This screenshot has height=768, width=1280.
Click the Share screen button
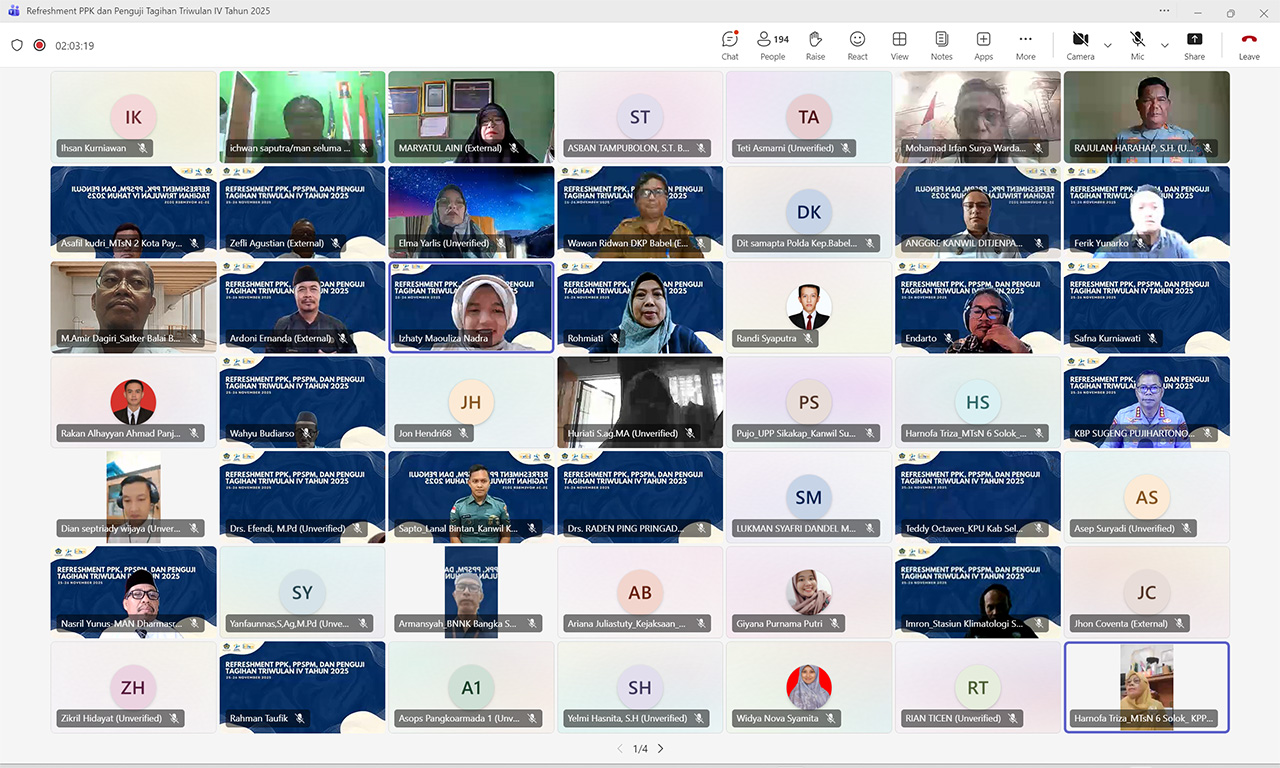click(1194, 44)
